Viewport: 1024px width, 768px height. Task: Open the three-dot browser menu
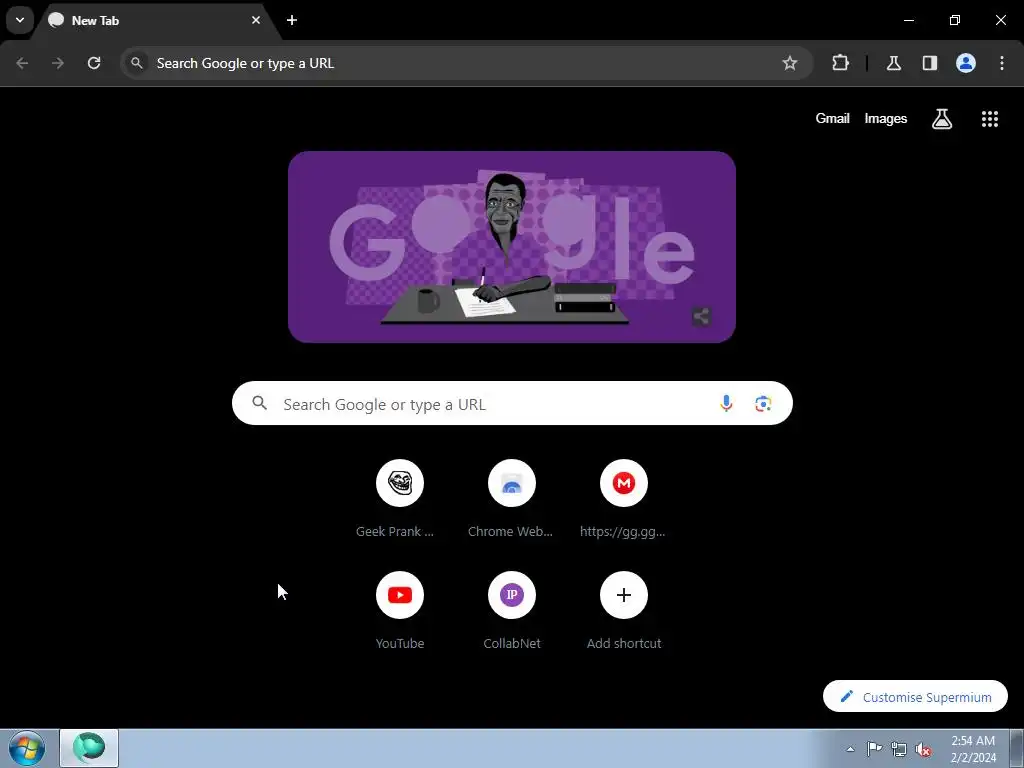click(1002, 63)
